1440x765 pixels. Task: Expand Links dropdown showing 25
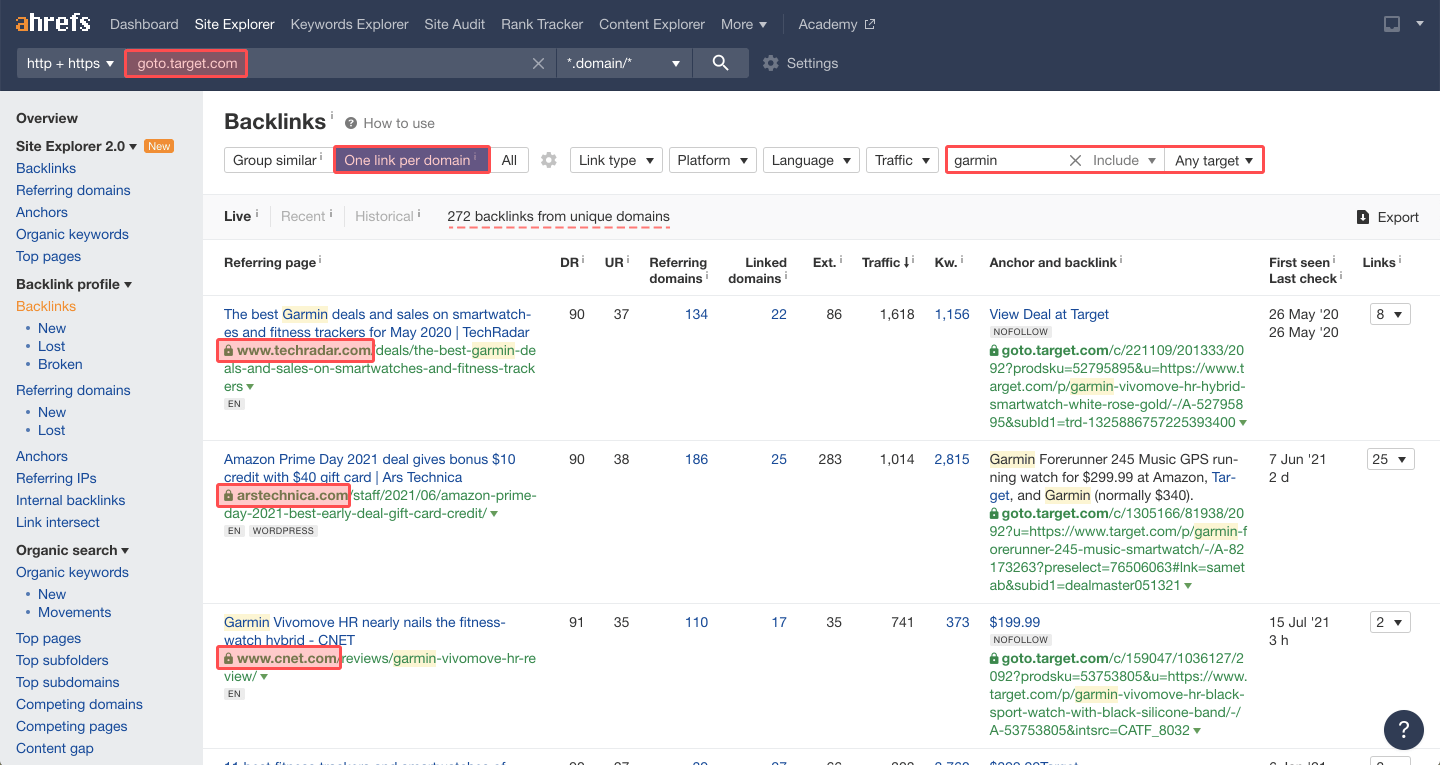pyautogui.click(x=1391, y=459)
